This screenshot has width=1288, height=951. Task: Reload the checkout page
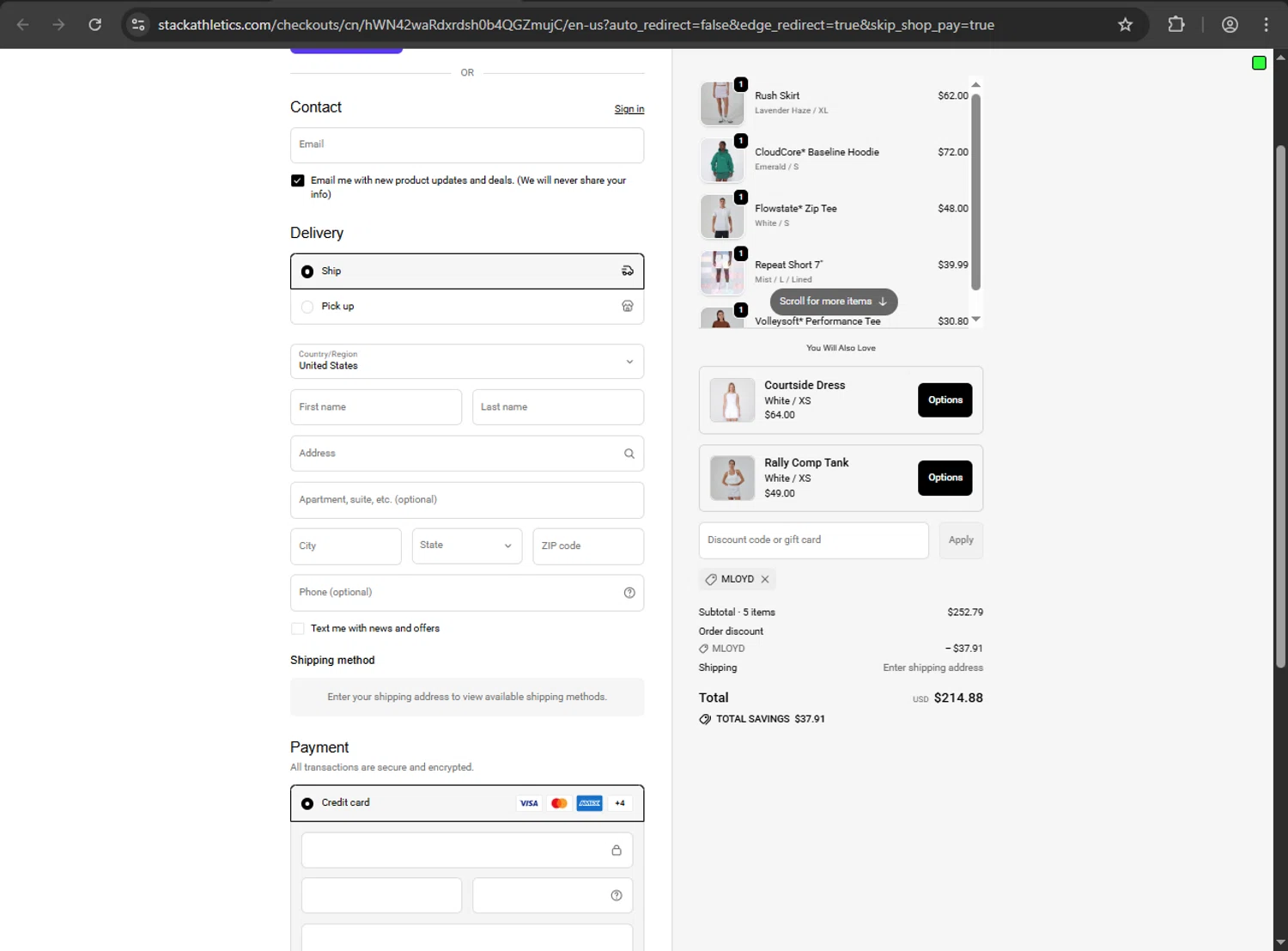tap(95, 25)
